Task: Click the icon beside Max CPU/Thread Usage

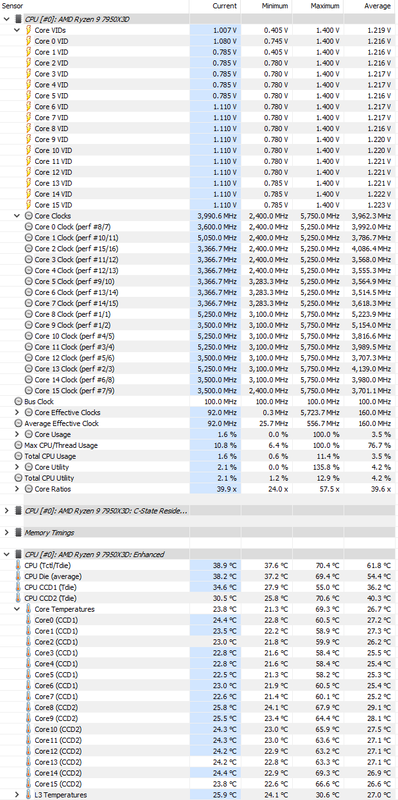Action: point(19,445)
